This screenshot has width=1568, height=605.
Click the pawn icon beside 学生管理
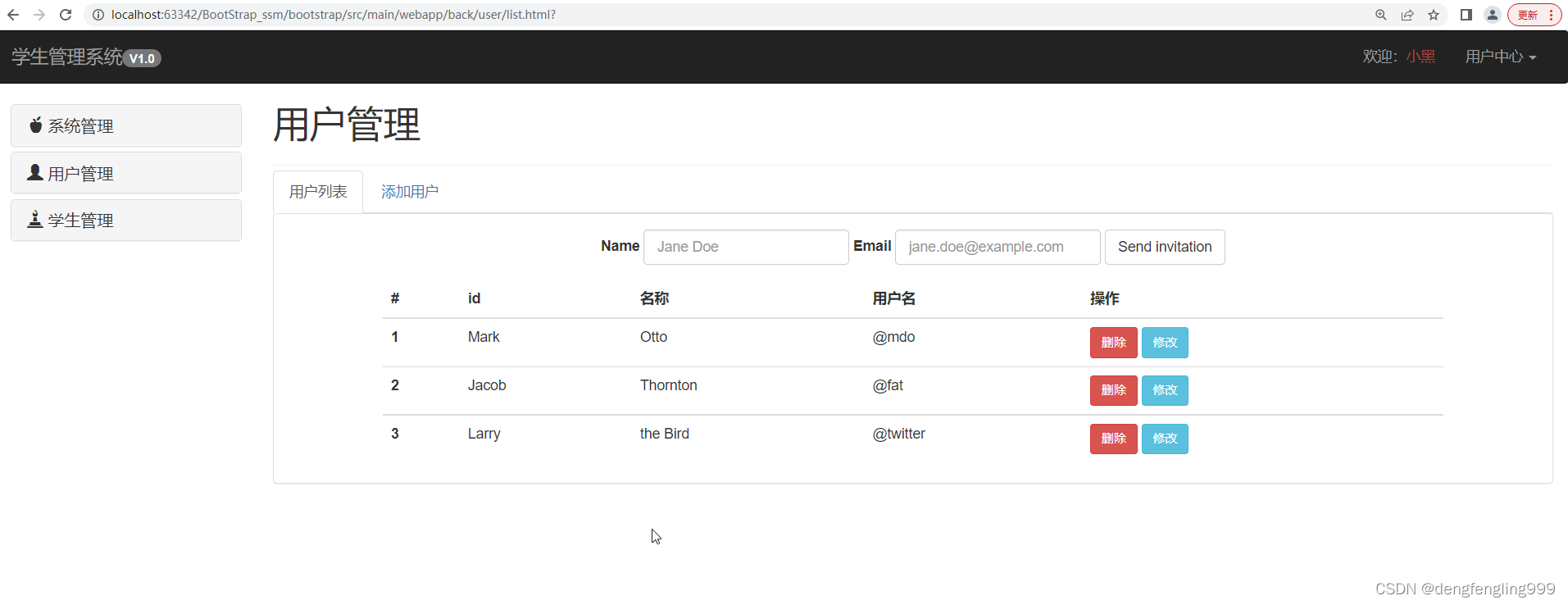point(35,220)
